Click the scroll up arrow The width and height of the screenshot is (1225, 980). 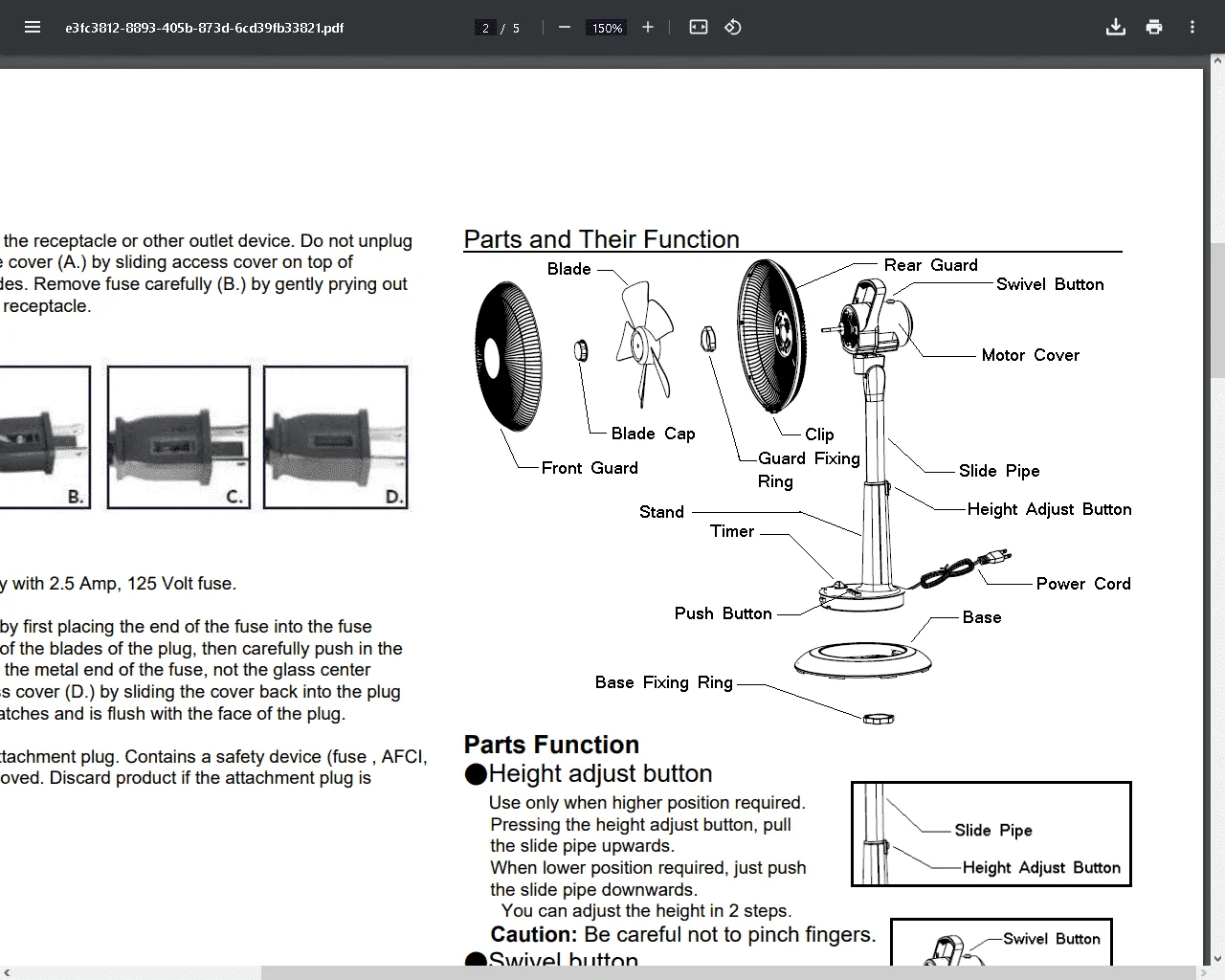[1217, 60]
